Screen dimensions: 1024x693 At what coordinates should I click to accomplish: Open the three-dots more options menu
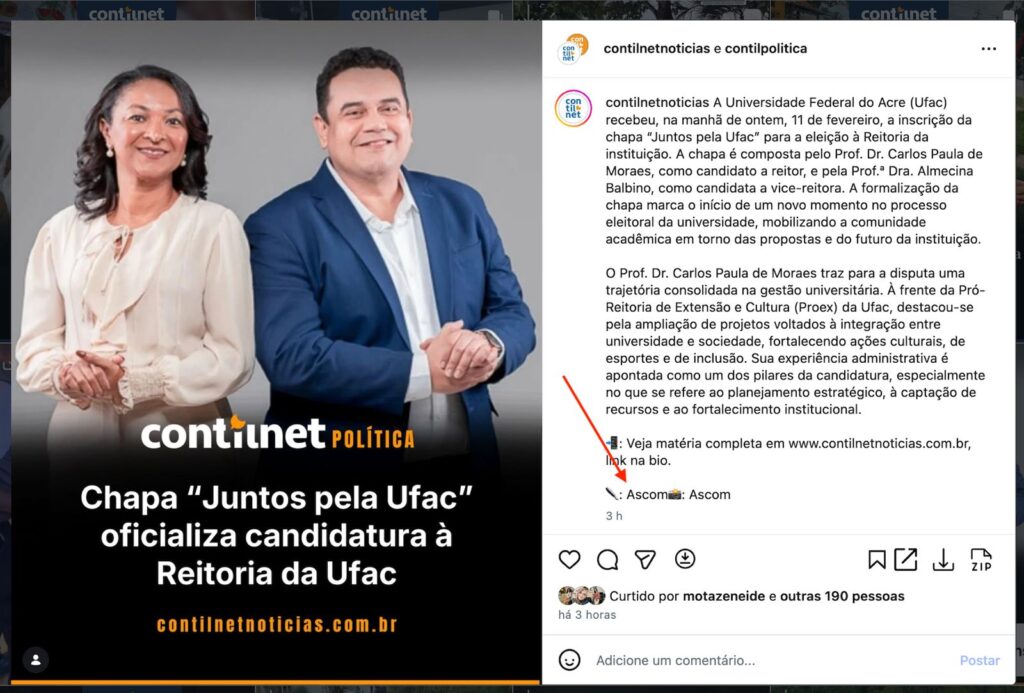[x=989, y=49]
